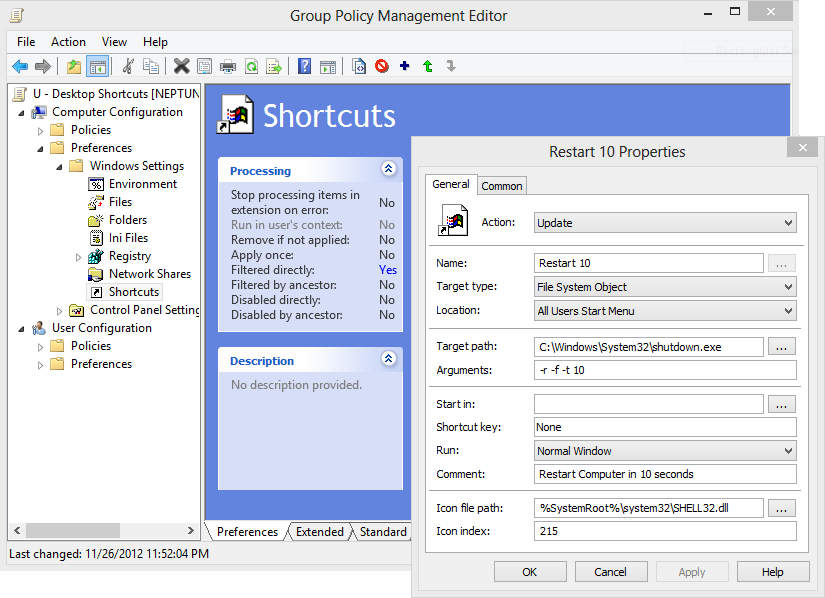Click the Help question mark toolbar icon

coord(302,65)
